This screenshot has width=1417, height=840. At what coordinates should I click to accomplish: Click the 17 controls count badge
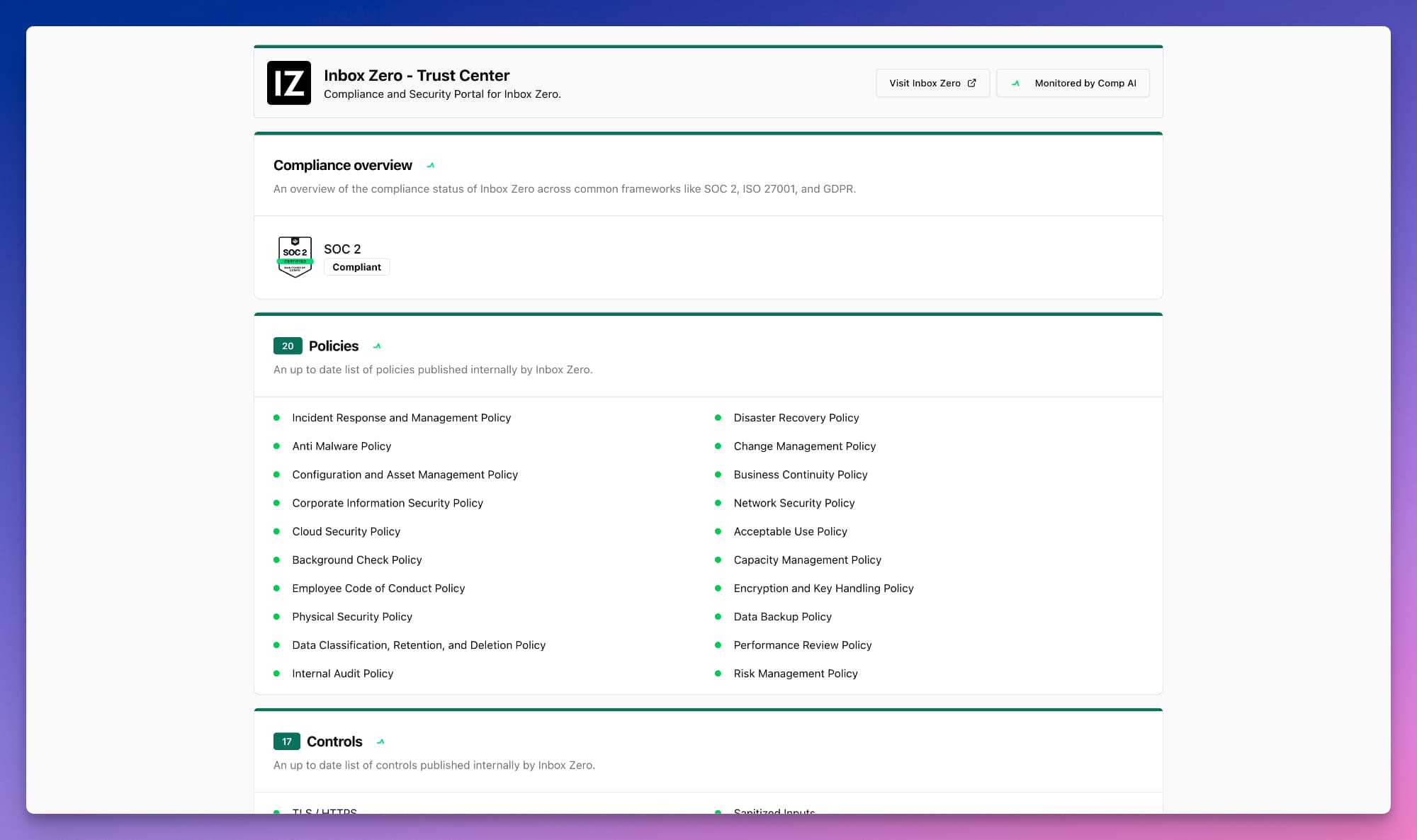pyautogui.click(x=286, y=742)
